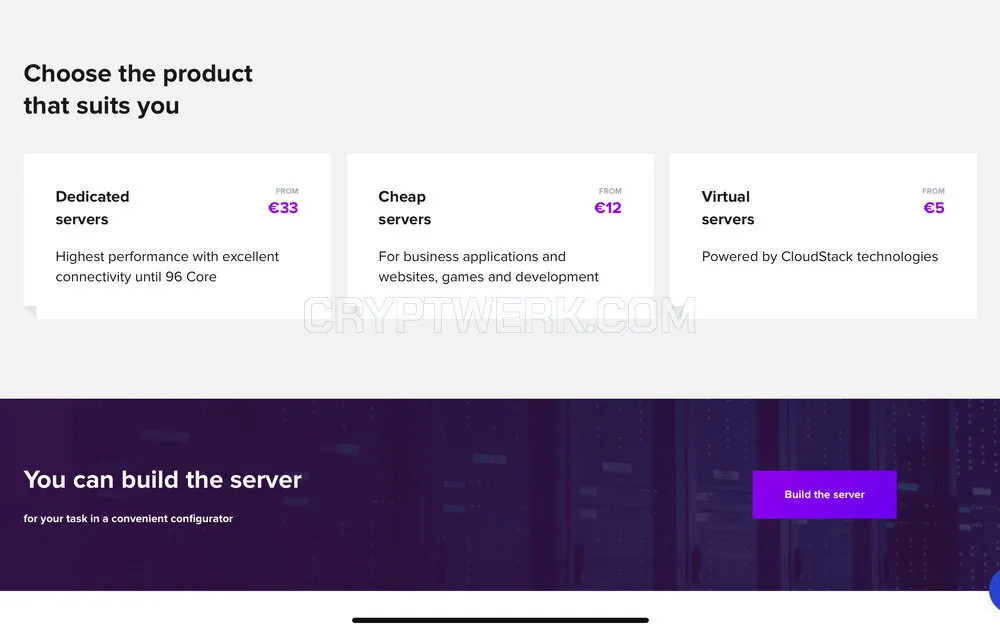The height and width of the screenshot is (630, 1000).
Task: Click 'Choose the product that suits you' heading
Action: pos(138,89)
